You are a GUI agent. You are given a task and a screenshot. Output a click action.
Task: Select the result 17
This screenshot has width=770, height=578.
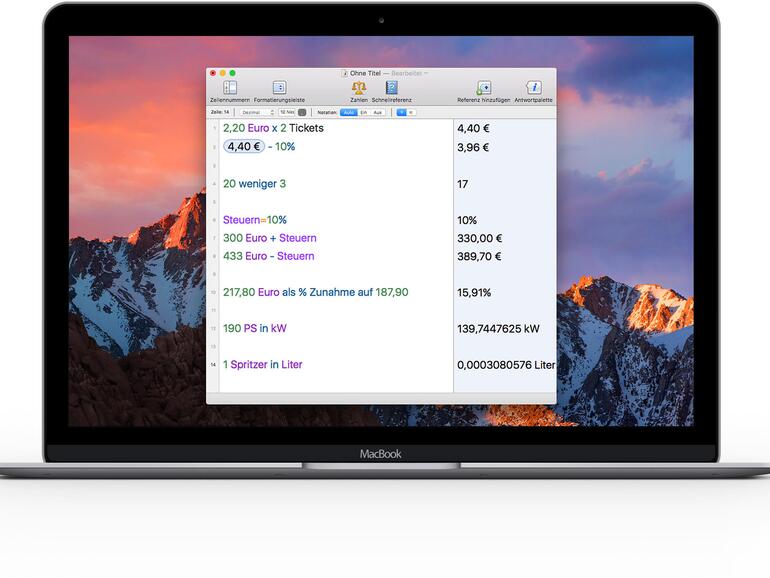(x=463, y=184)
